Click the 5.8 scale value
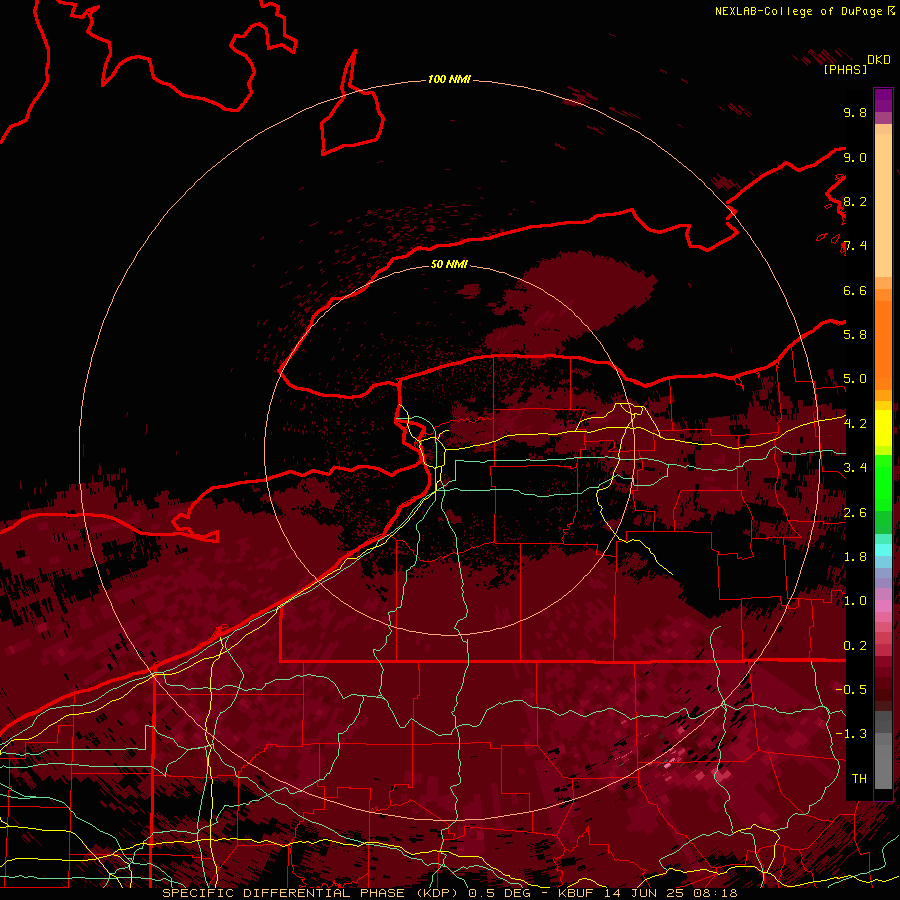Viewport: 900px width, 900px height. click(855, 335)
